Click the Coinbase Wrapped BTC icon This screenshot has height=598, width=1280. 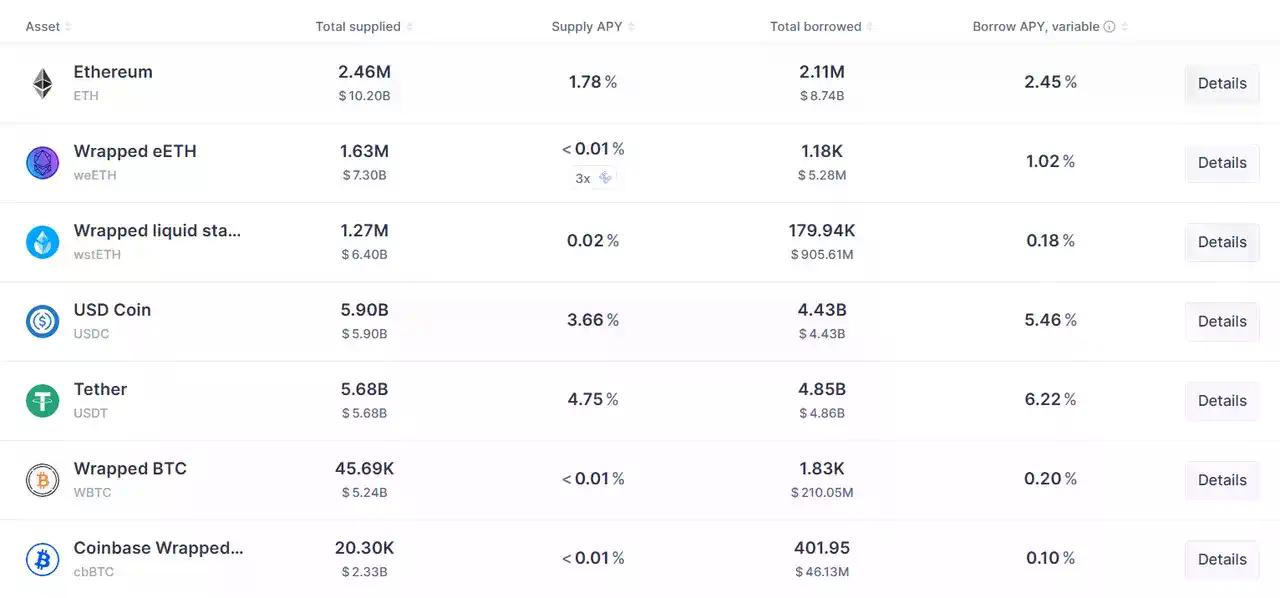(42, 559)
